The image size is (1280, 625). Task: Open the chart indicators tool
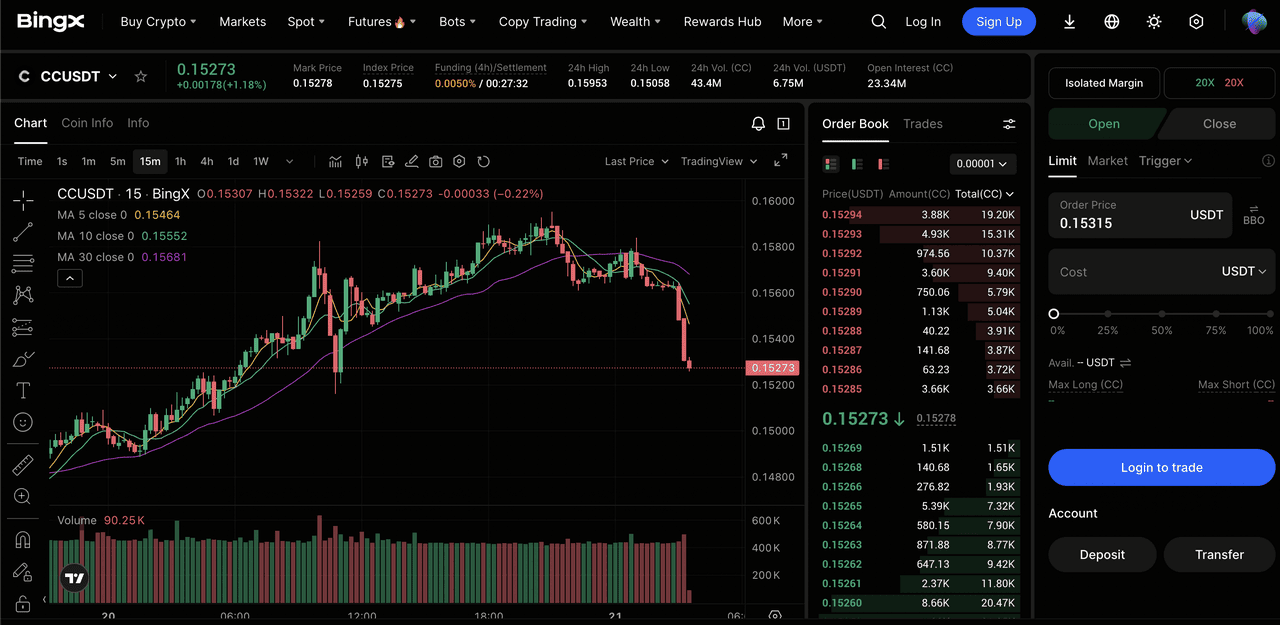click(x=336, y=161)
